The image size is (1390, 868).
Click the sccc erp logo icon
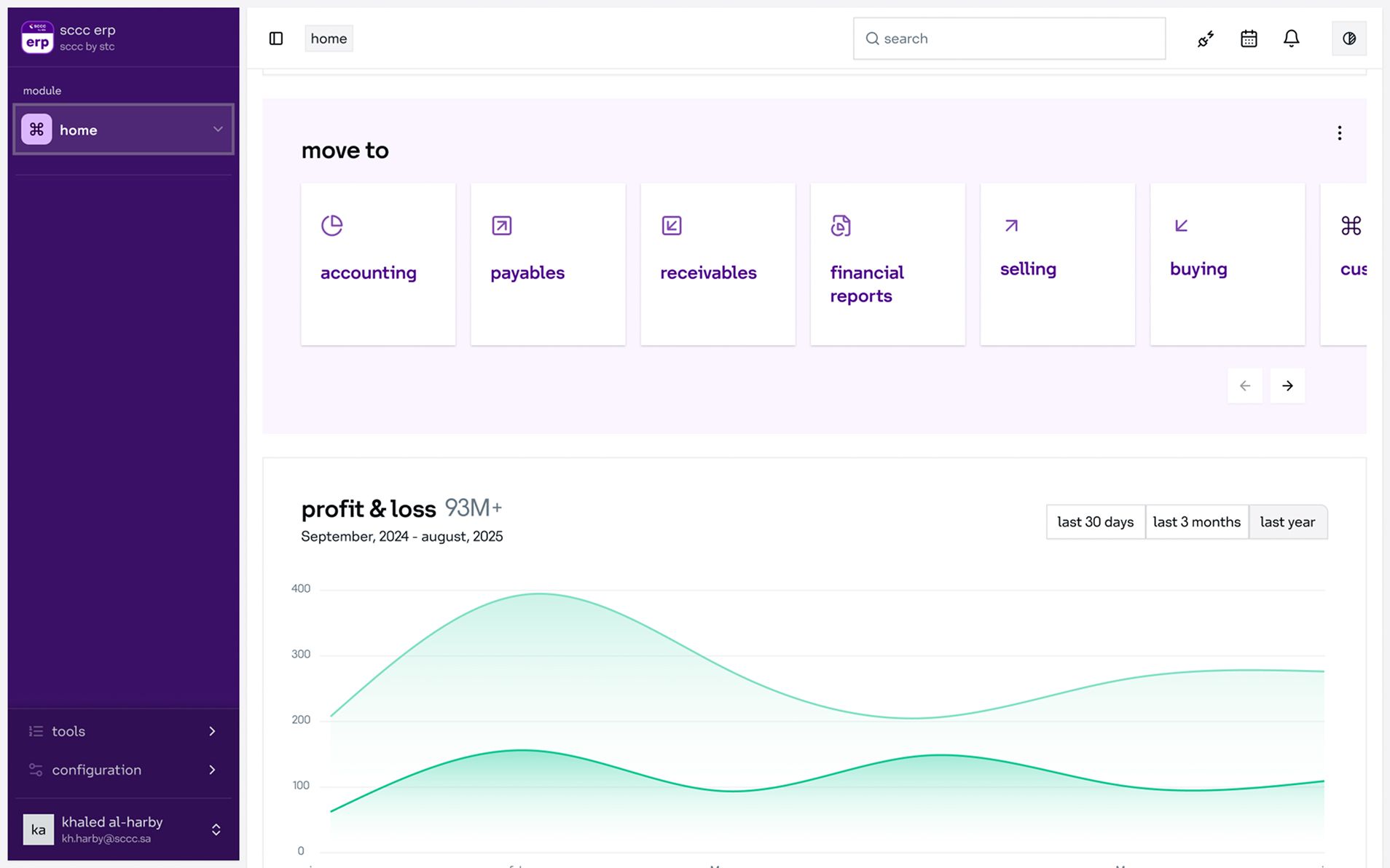tap(37, 37)
